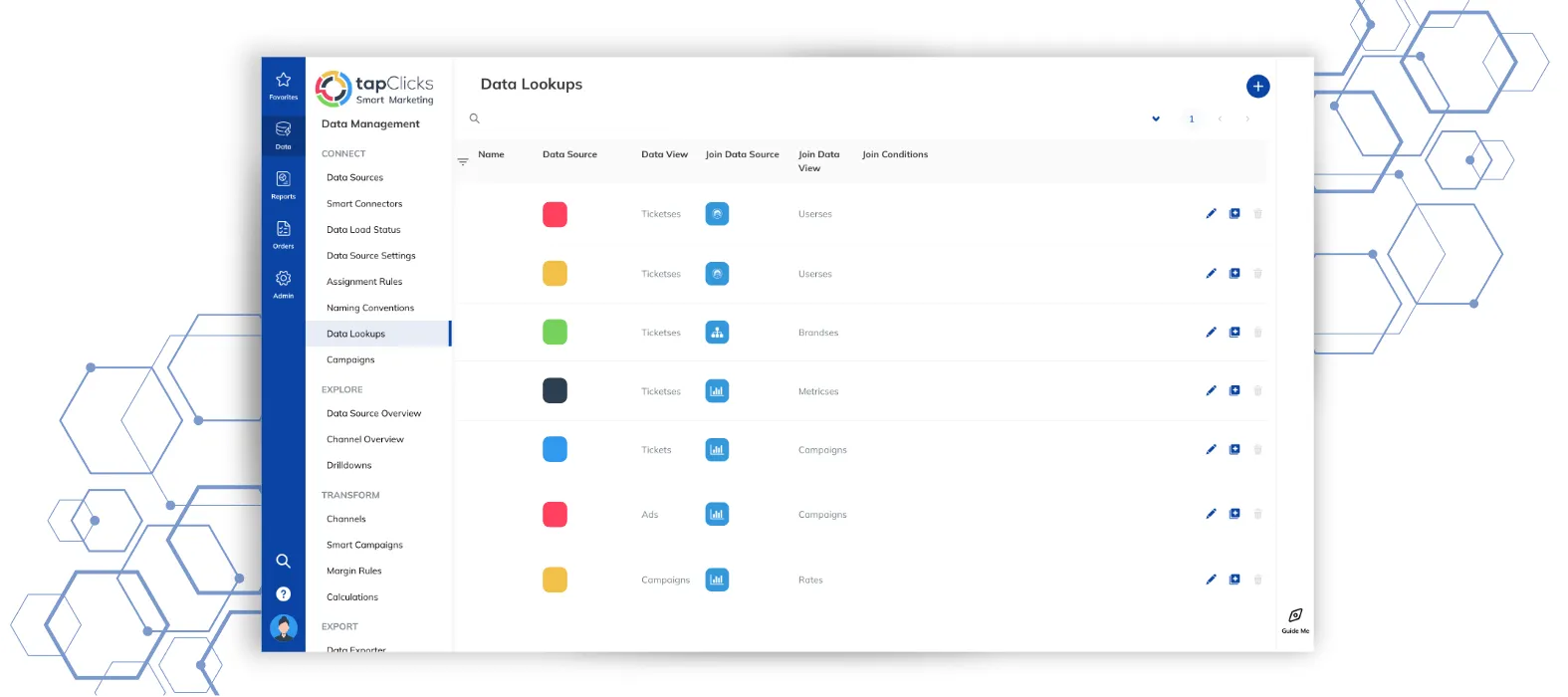Delete the Metricses lookup row
This screenshot has height=697, width=1568.
[1257, 391]
